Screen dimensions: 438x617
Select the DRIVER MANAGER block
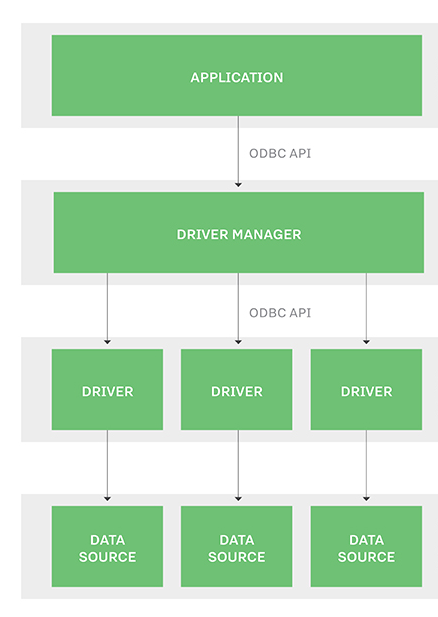238,233
